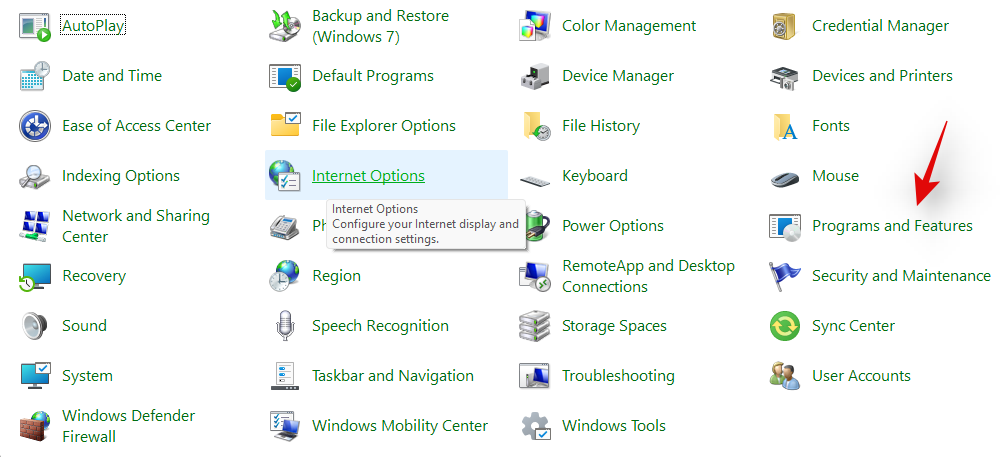Open the Internet Options link

pyautogui.click(x=368, y=176)
